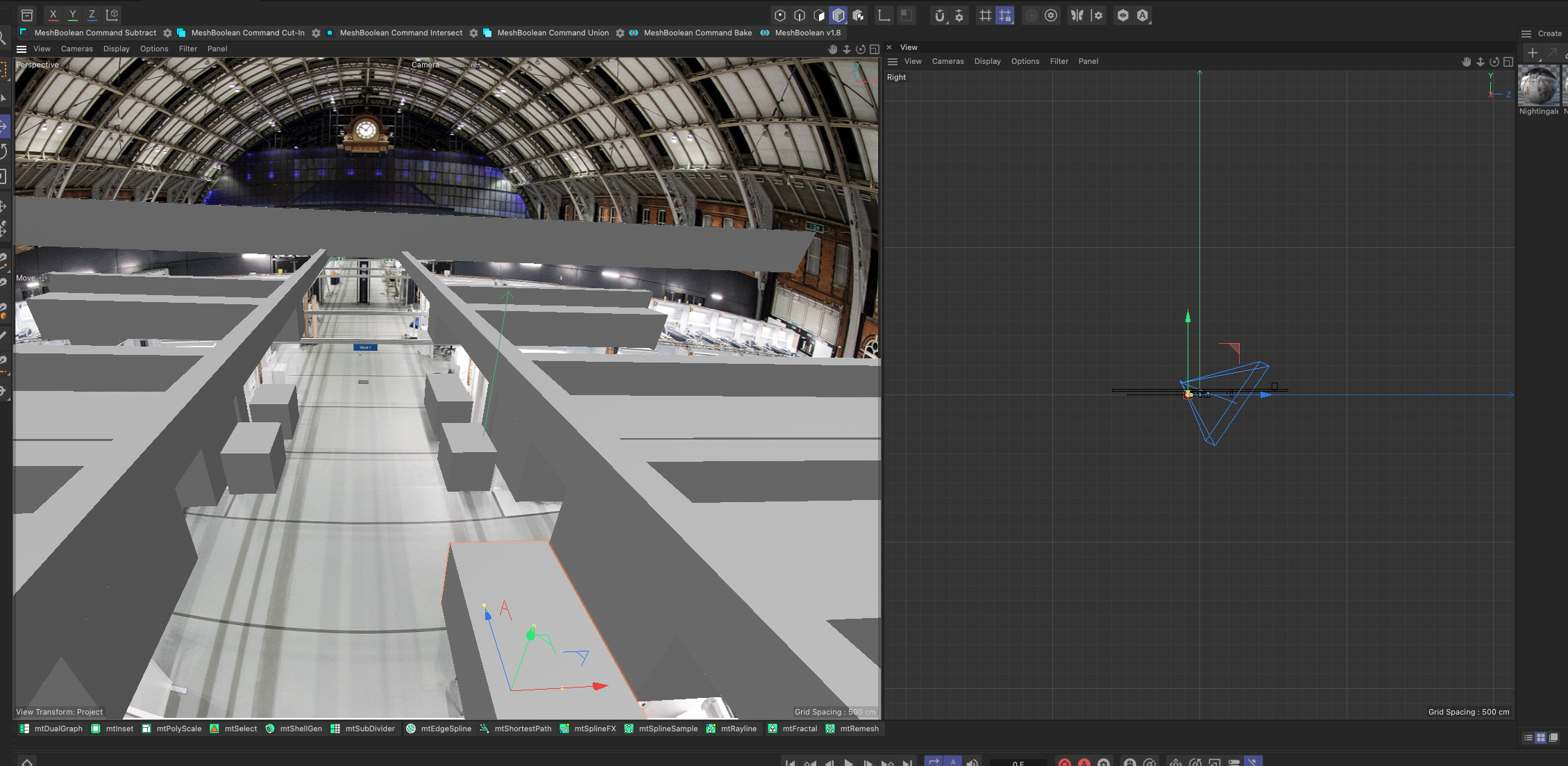This screenshot has height=766, width=1568.
Task: Run MeshBoolean Command Cut-In
Action: tap(241, 33)
